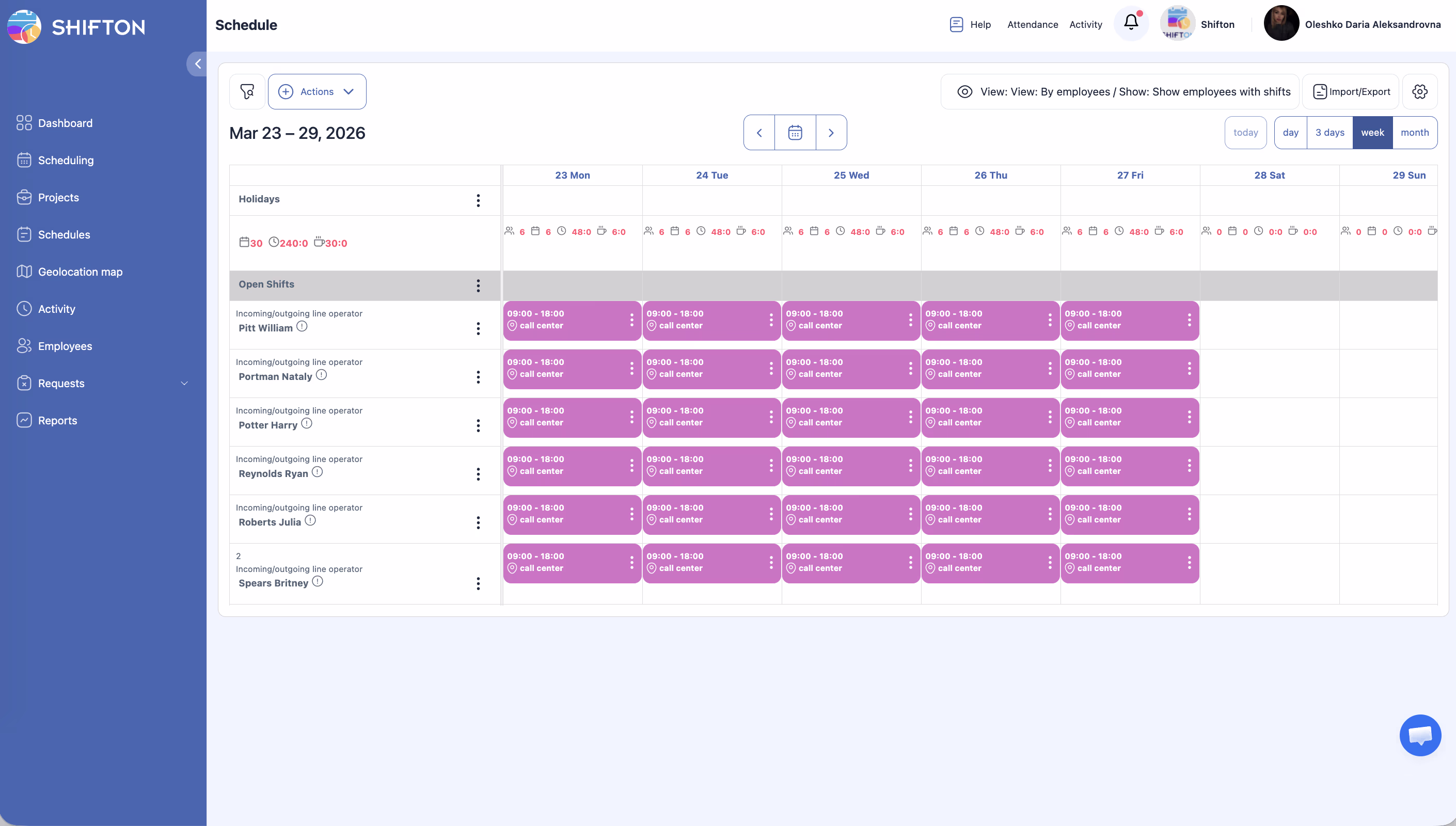Switch to 3 days view

(x=1330, y=133)
